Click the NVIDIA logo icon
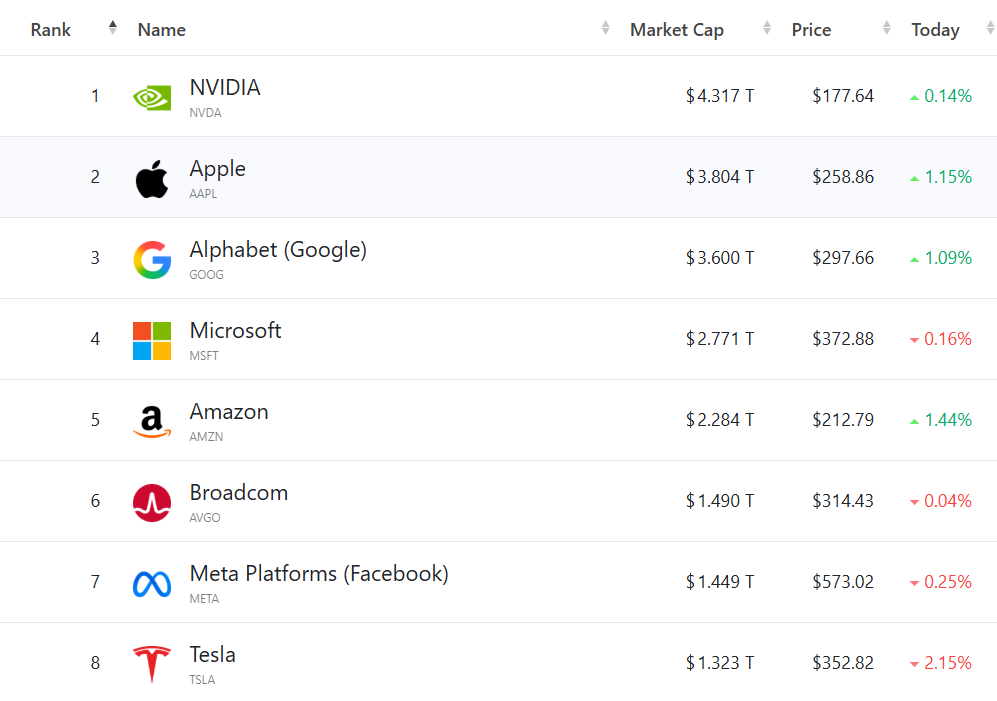The image size is (997, 701). click(x=152, y=97)
